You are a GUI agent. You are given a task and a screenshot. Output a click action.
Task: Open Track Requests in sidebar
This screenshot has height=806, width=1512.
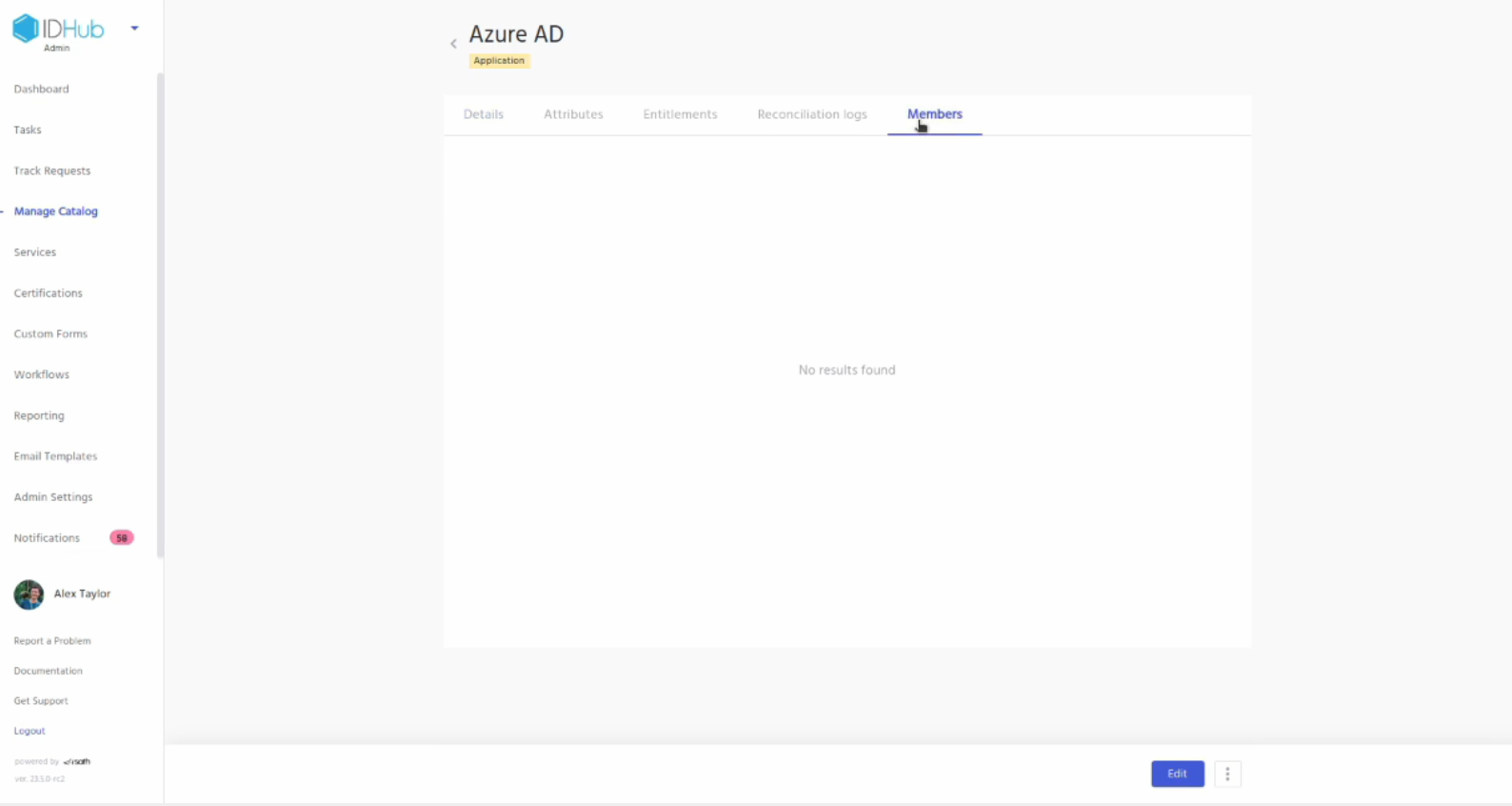click(52, 171)
